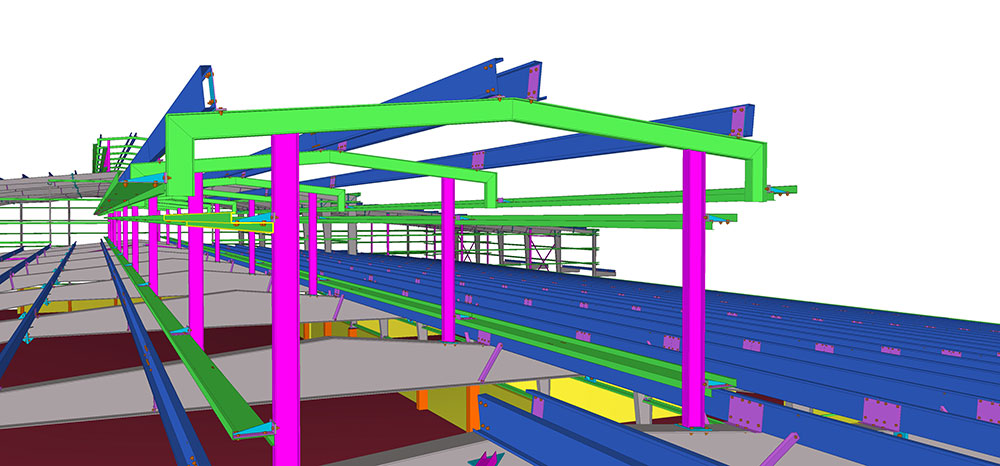Screen dimensions: 1000x466
Task: Select the large foreground magenta column
Action: point(285,300)
